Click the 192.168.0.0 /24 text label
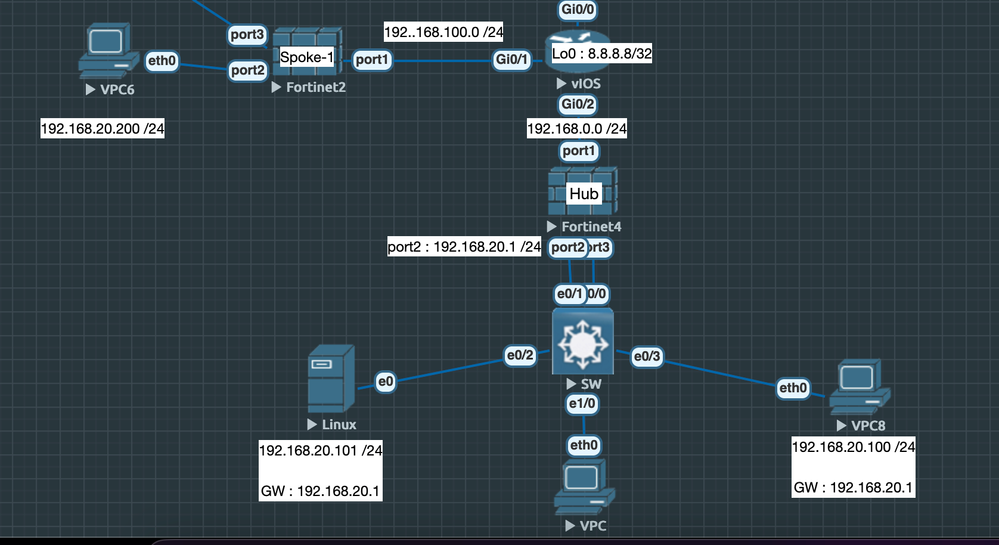Screen dimensions: 999x545 577,129
